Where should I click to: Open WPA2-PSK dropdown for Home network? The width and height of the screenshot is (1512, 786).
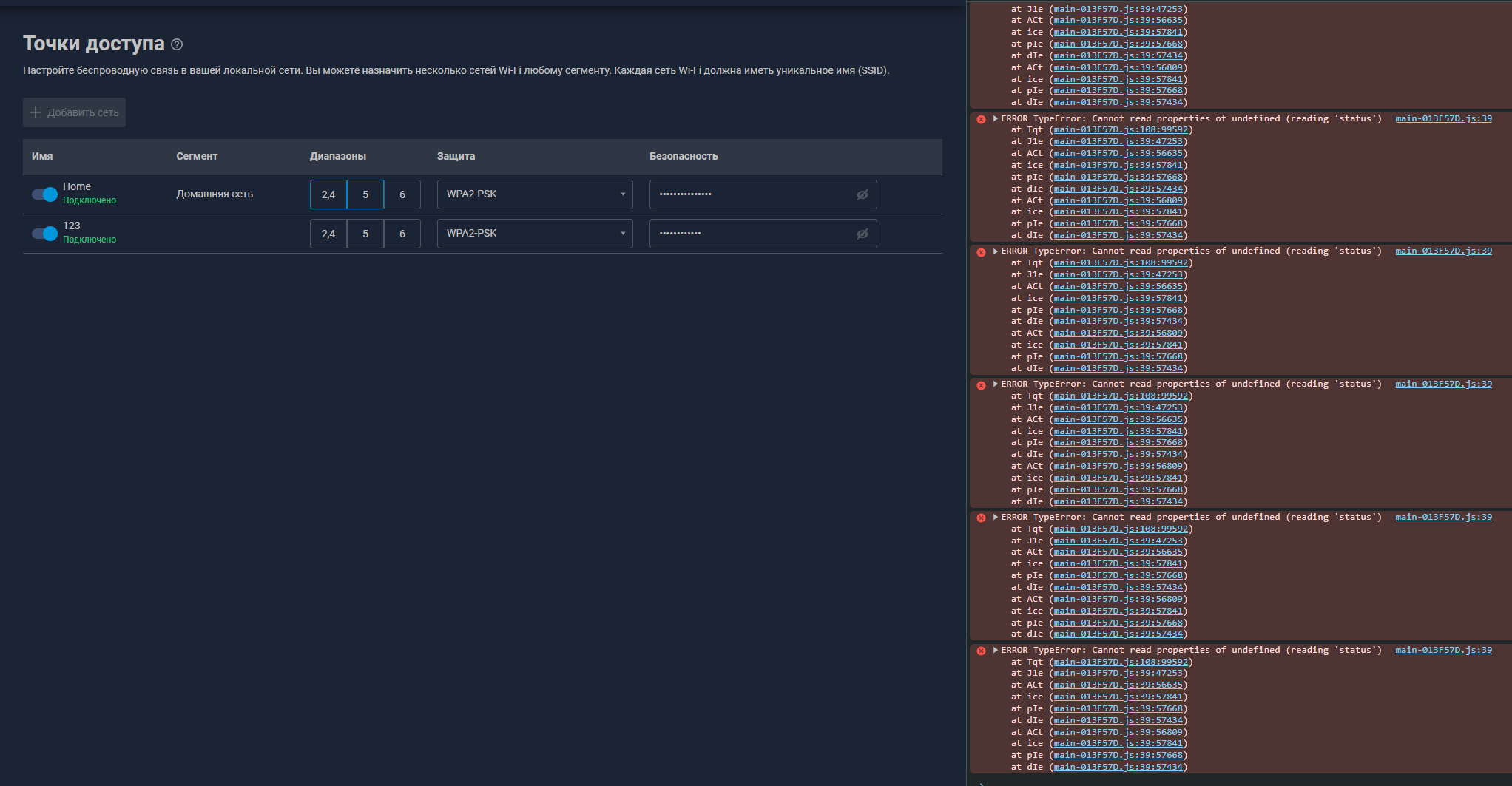click(534, 194)
